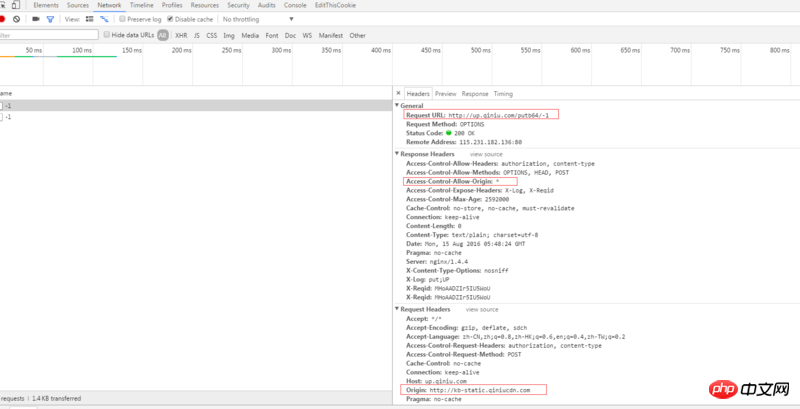This screenshot has width=800, height=409.
Task: Open the Elements panel tab
Action: pos(46,6)
